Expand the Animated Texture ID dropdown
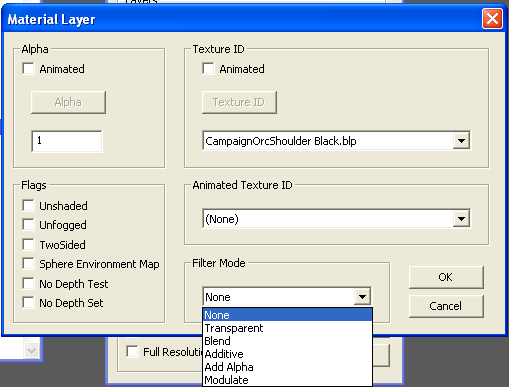This screenshot has width=509, height=387. [x=461, y=219]
